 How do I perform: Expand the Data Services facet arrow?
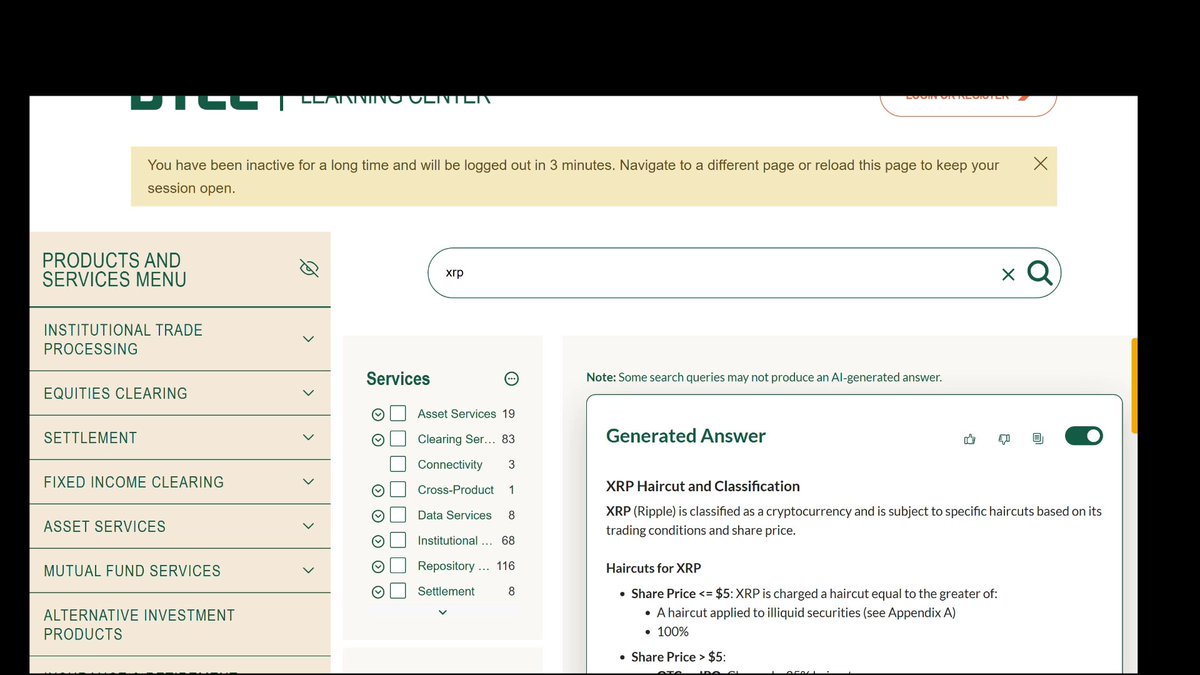click(378, 516)
